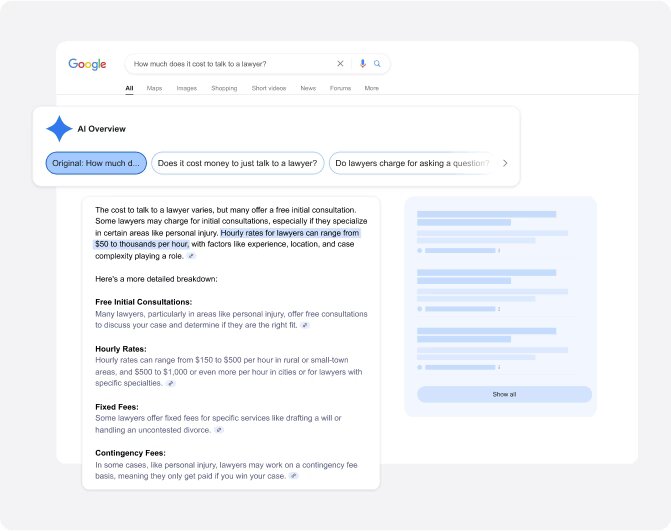Click the search magnifier icon

[x=377, y=64]
